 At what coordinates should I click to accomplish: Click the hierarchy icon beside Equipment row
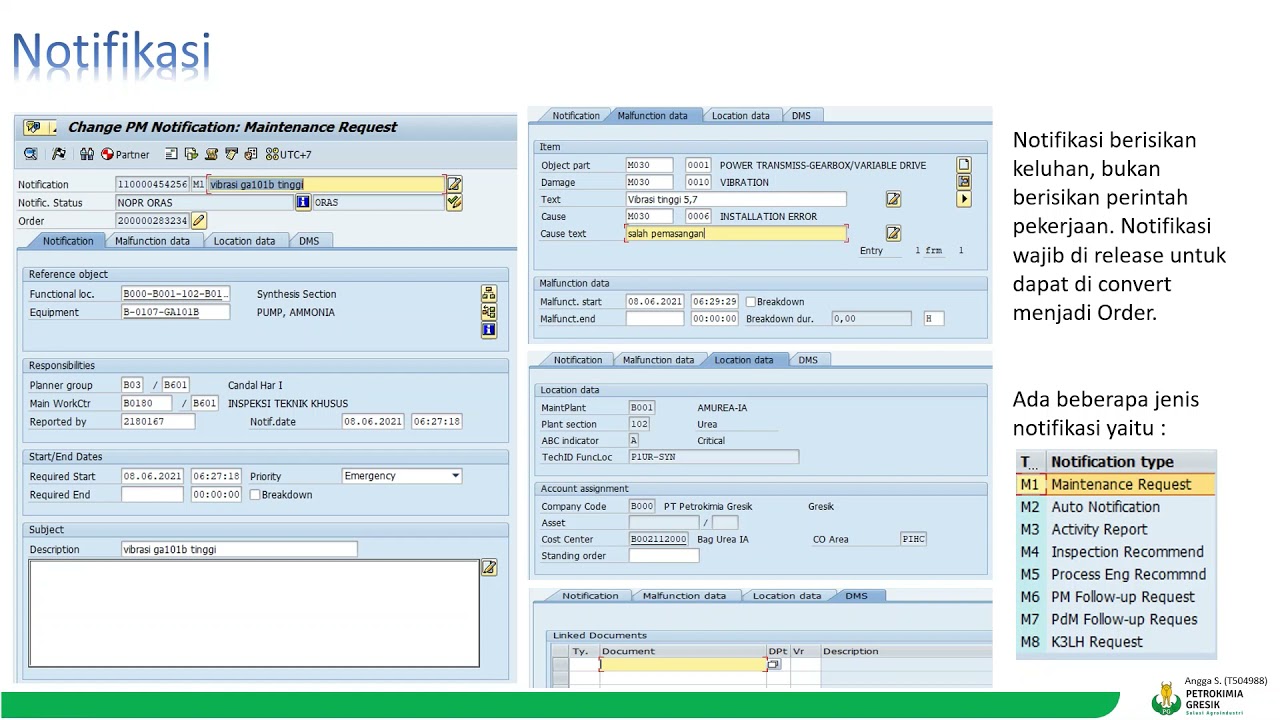(x=488, y=312)
